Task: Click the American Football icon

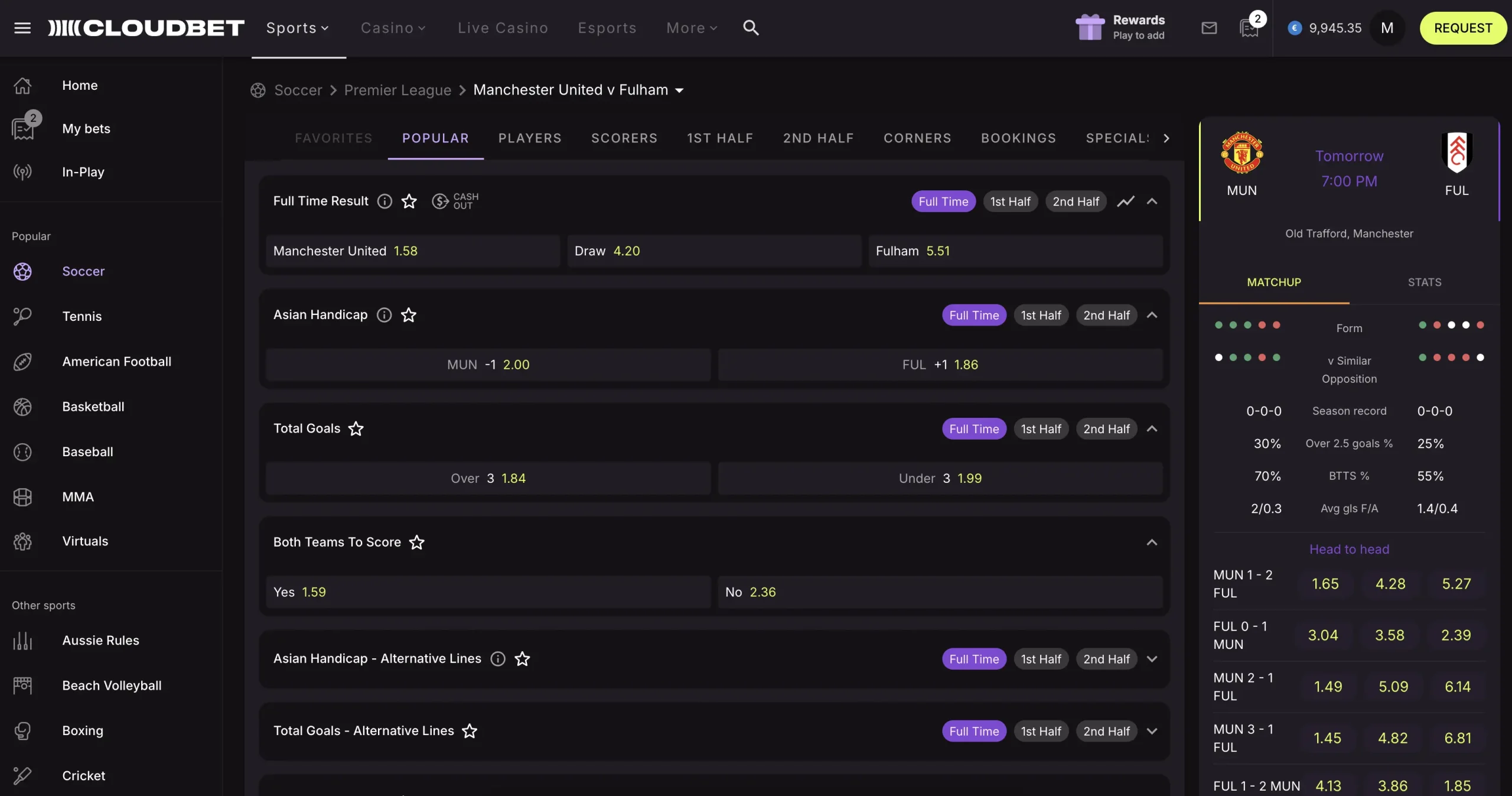Action: pyautogui.click(x=22, y=362)
